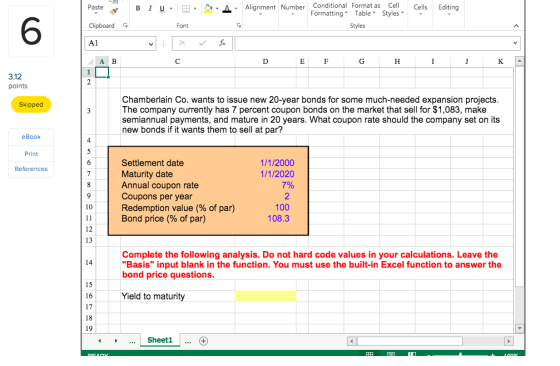The image size is (560, 366).
Task: Open the Editing group menu
Action: coord(449,9)
